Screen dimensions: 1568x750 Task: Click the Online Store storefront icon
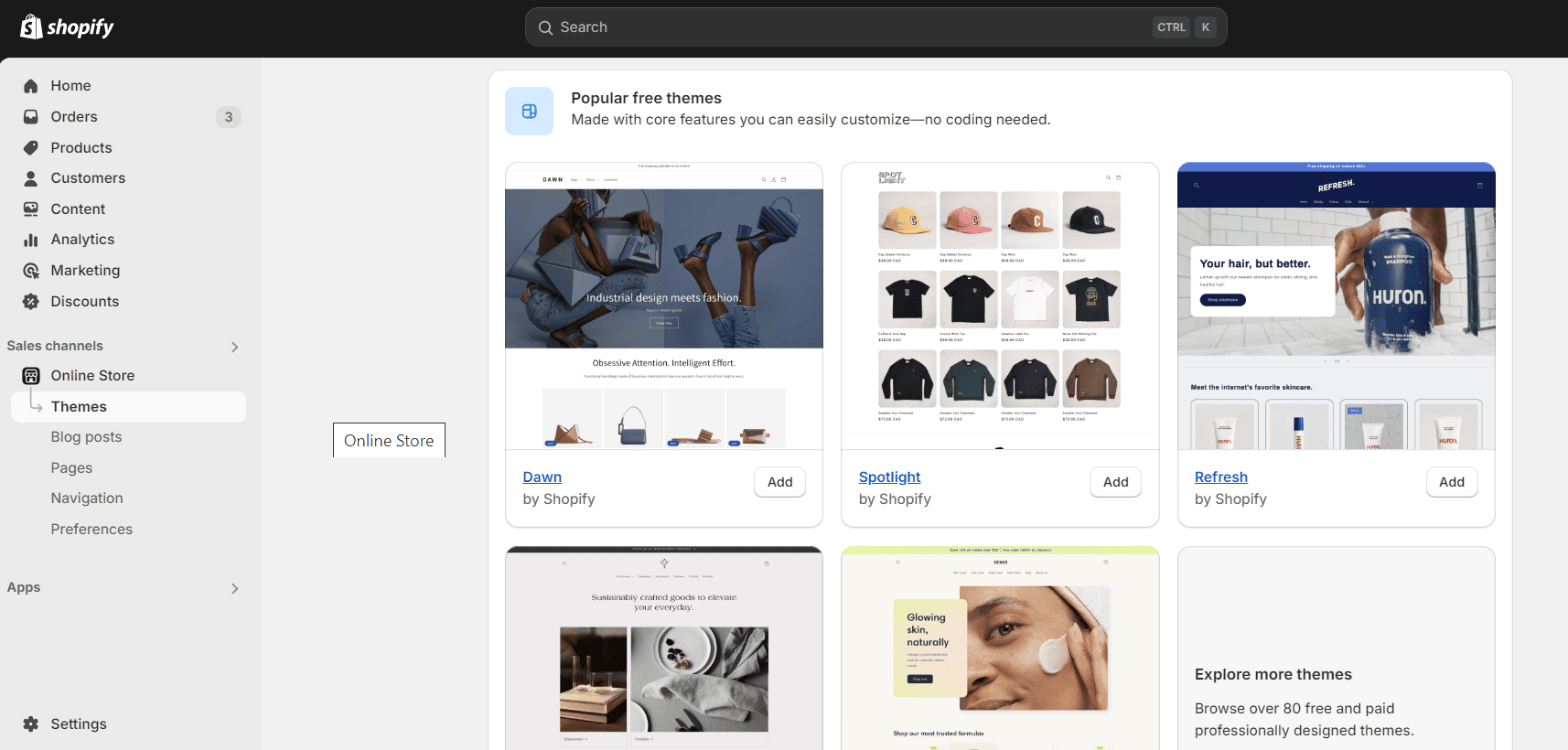(x=31, y=376)
